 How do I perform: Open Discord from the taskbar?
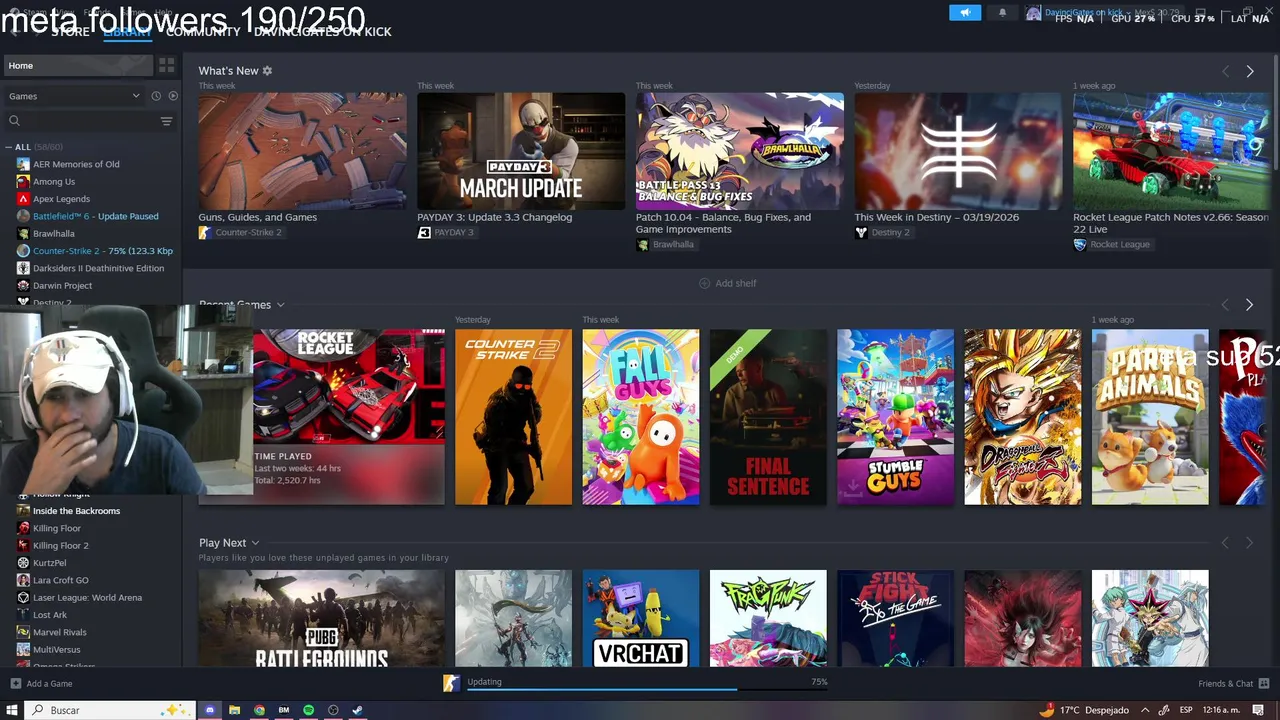point(210,710)
